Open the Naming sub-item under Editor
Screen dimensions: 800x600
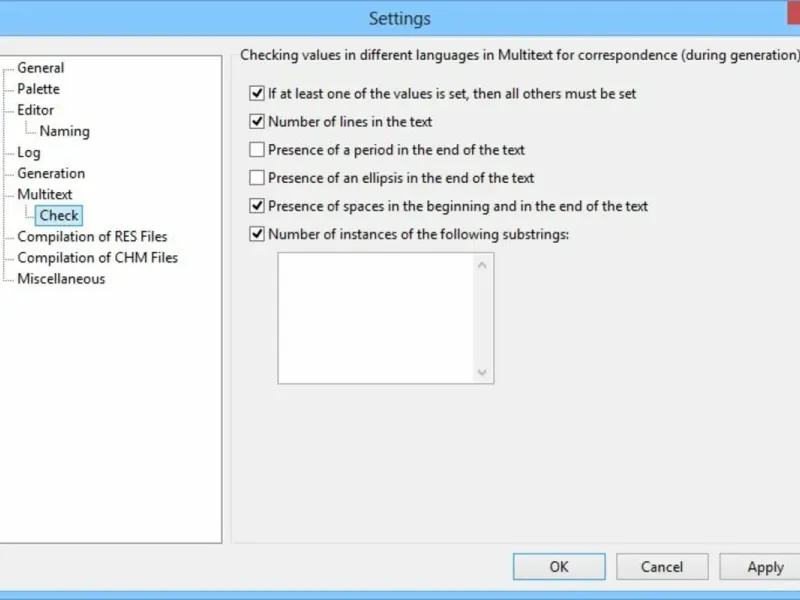(x=64, y=131)
